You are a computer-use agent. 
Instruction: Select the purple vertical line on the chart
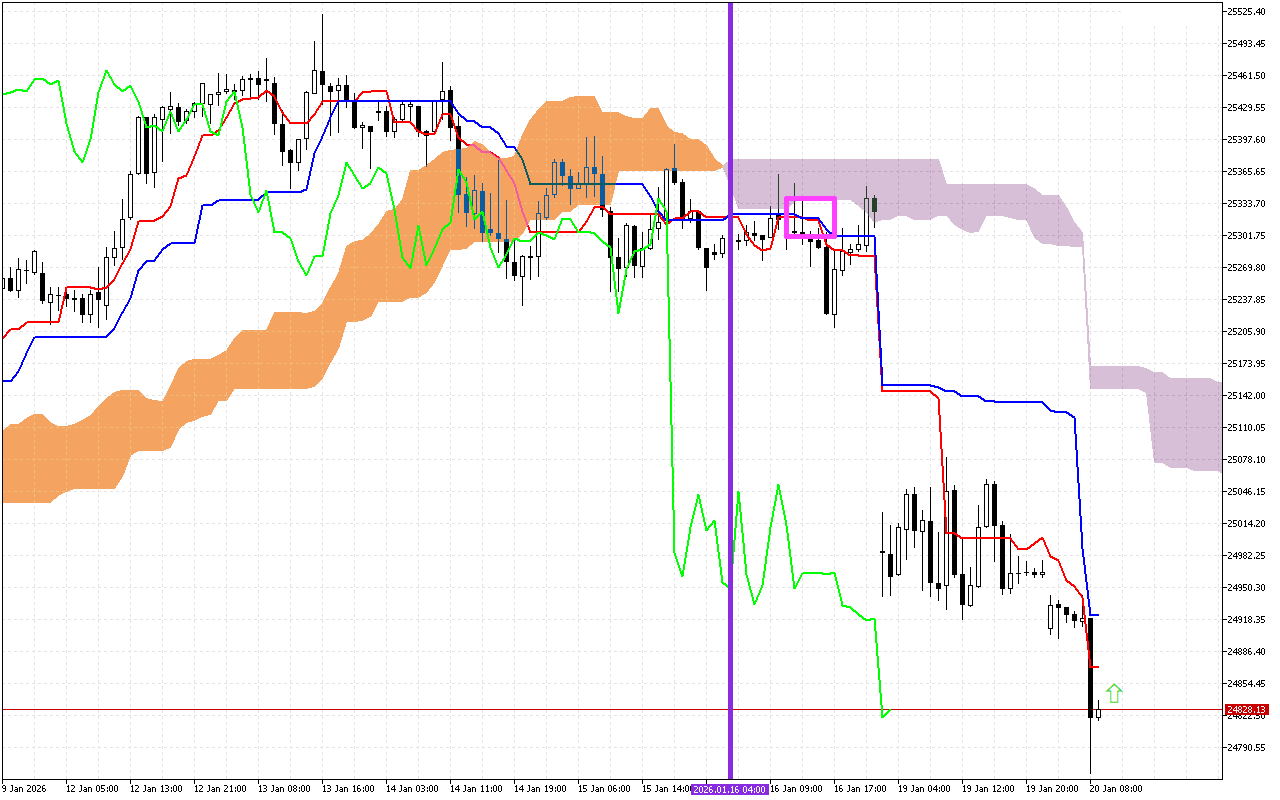pyautogui.click(x=730, y=400)
